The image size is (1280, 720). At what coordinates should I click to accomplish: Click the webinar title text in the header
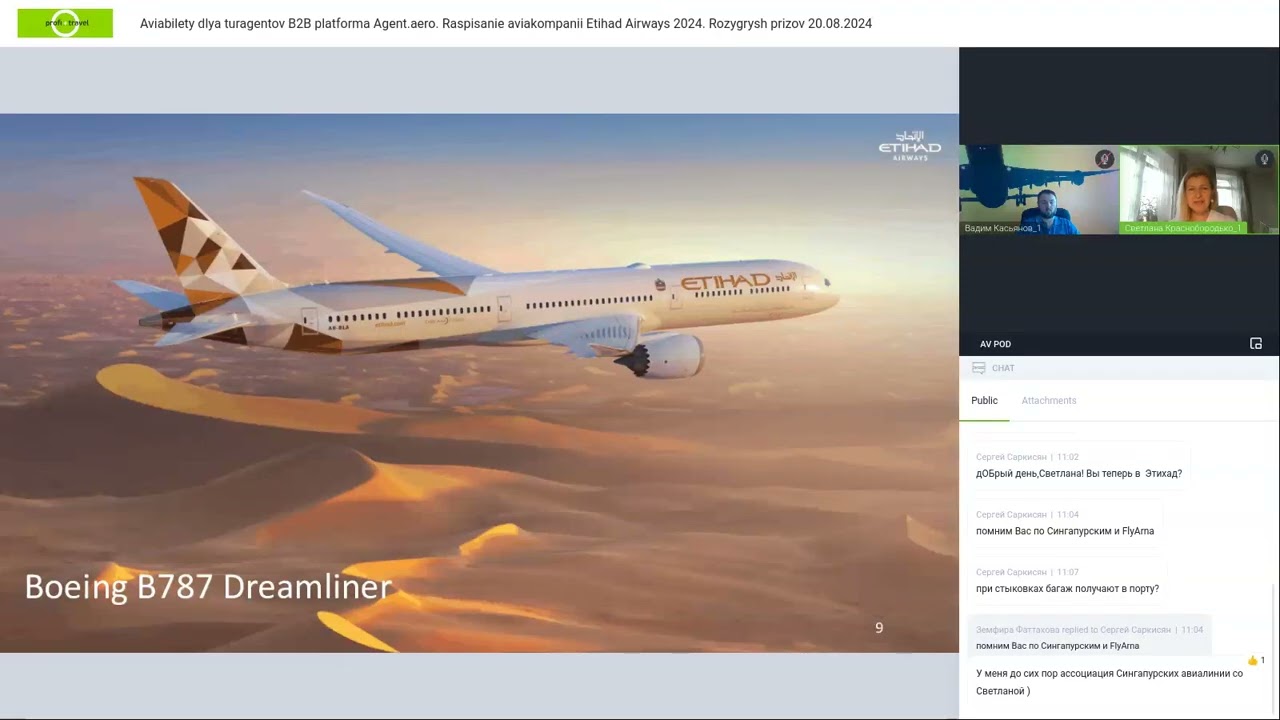(x=506, y=23)
